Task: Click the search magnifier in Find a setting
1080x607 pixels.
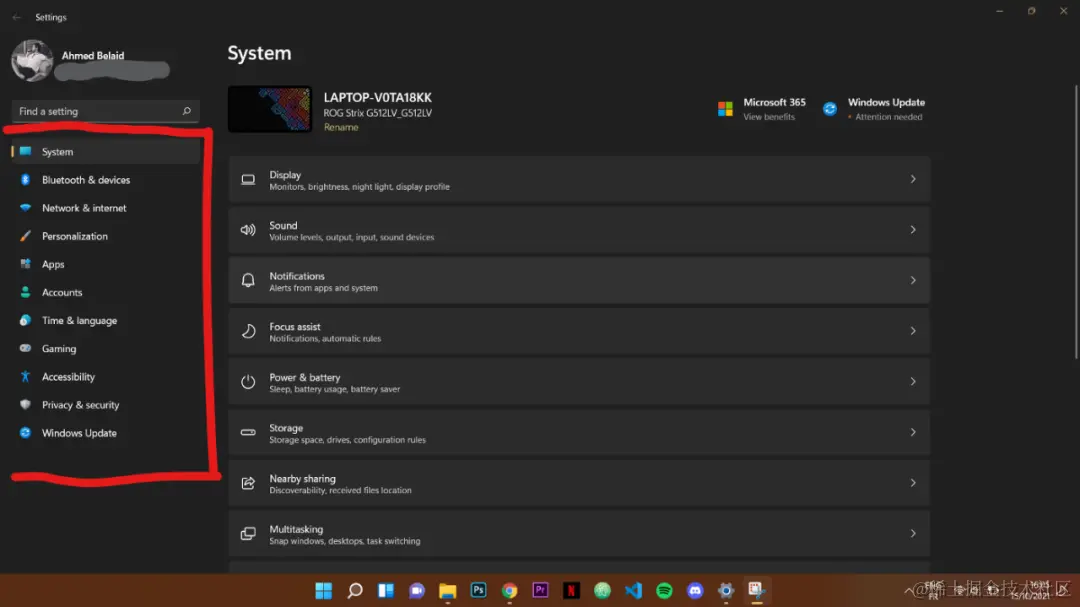Action: coord(187,111)
